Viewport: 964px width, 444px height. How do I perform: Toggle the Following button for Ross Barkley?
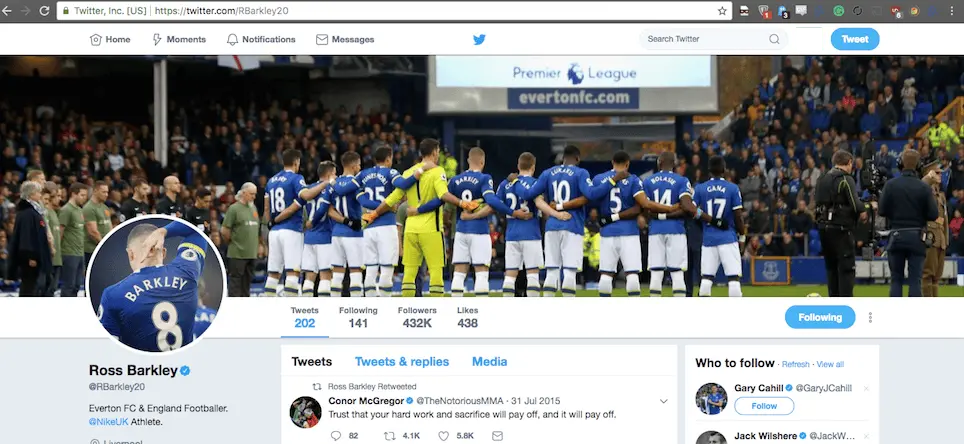coord(819,317)
